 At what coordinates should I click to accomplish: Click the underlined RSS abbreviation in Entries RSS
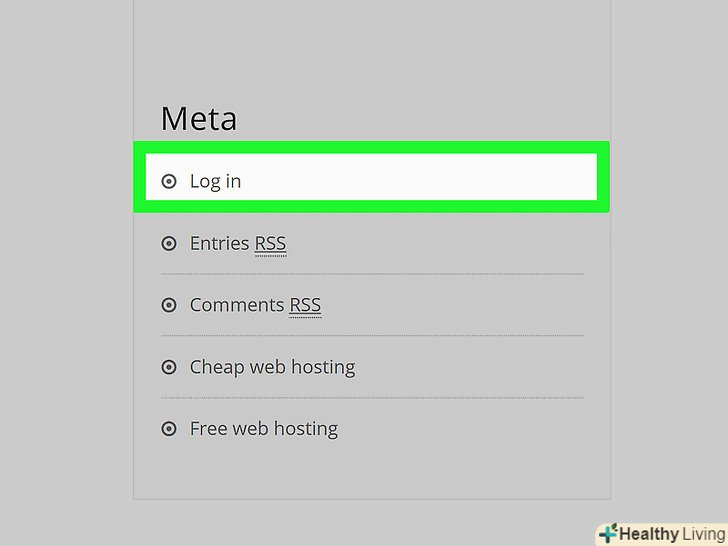[270, 243]
